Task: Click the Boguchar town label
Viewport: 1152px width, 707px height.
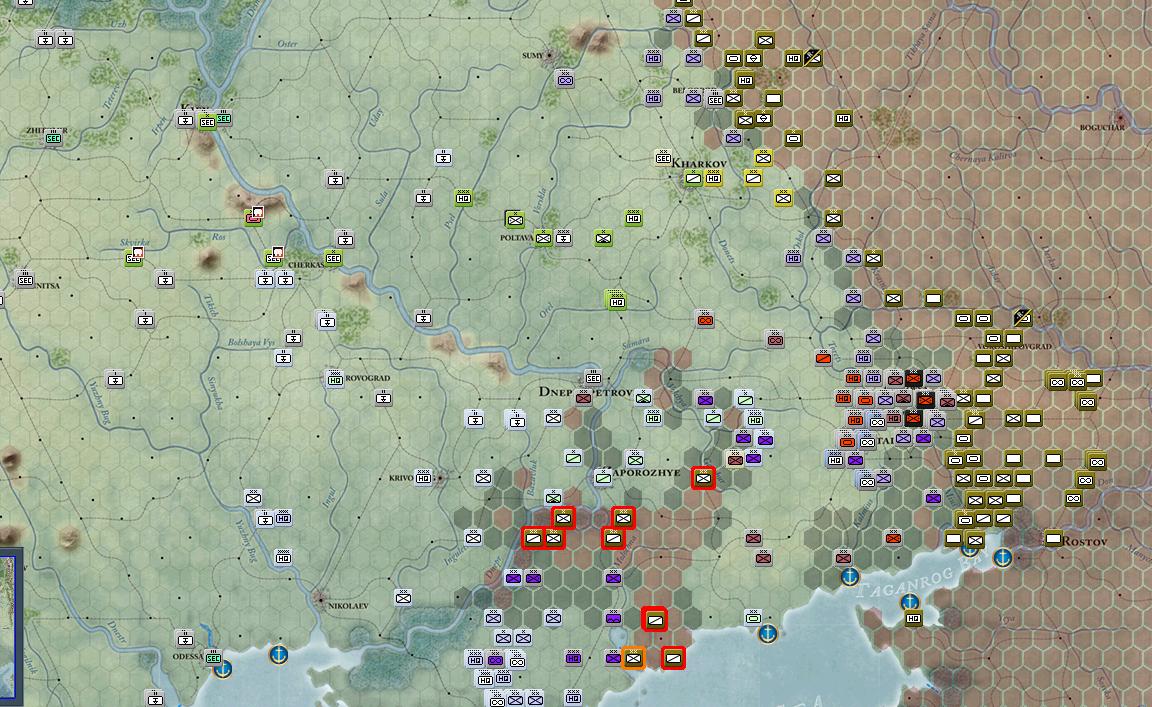Action: tap(1102, 127)
